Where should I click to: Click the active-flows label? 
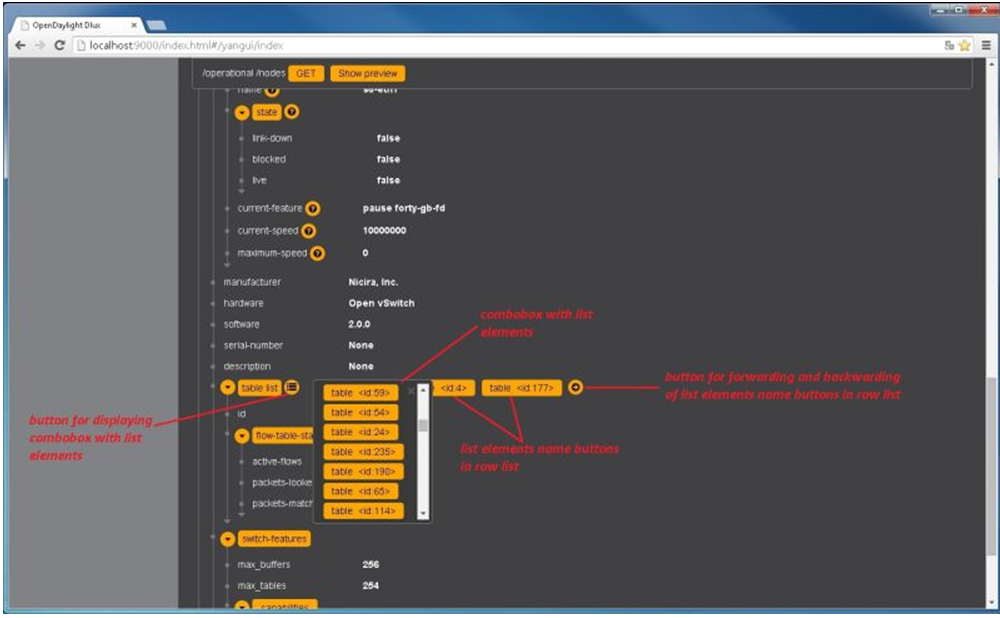(277, 461)
